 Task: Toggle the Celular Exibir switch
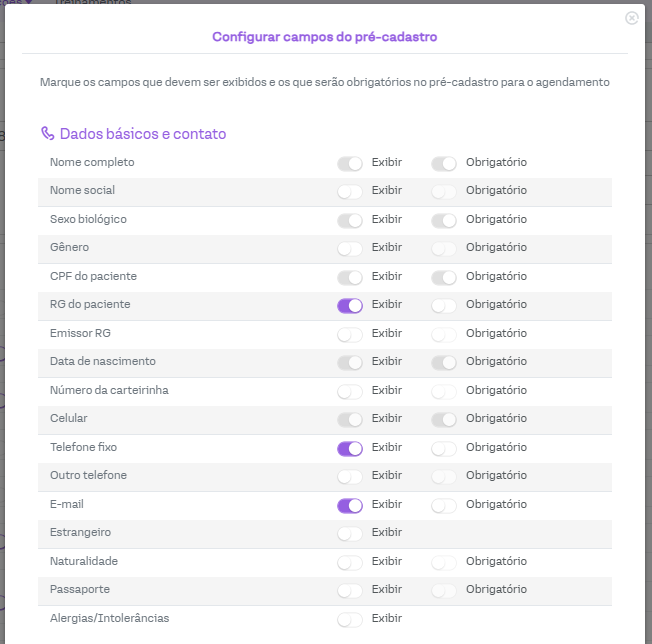350,419
